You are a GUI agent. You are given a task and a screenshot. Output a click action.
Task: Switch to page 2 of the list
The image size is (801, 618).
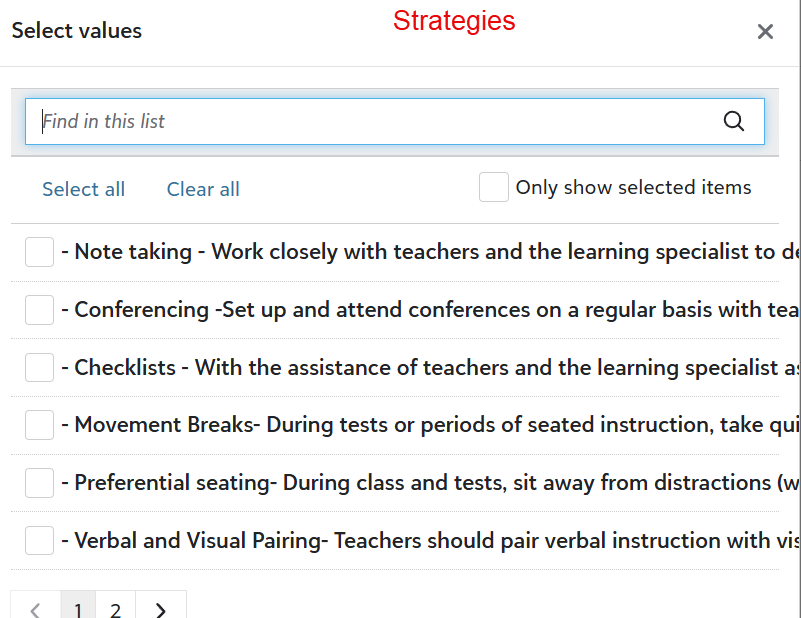[116, 608]
